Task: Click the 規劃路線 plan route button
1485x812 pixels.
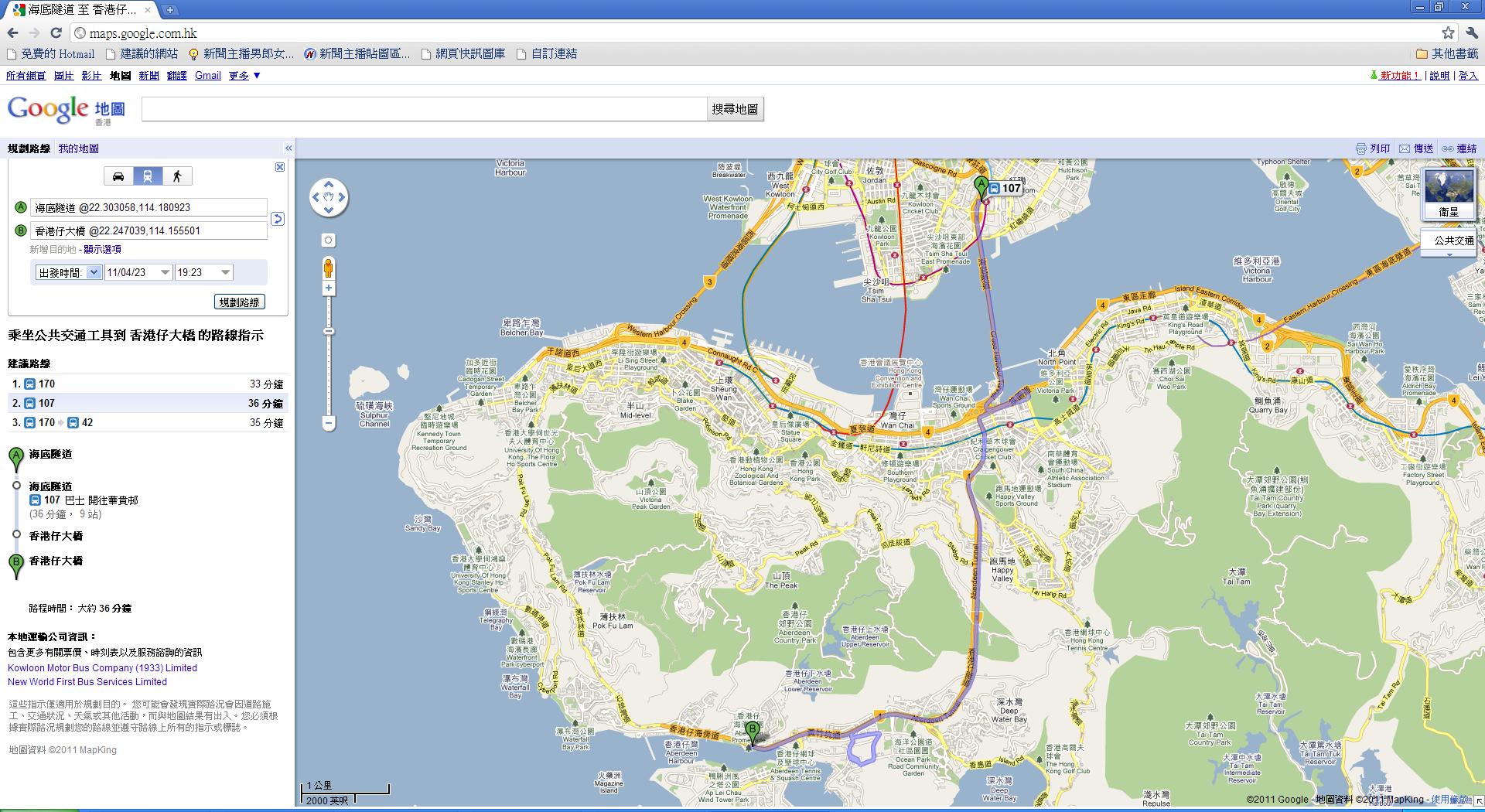Action: (x=240, y=302)
